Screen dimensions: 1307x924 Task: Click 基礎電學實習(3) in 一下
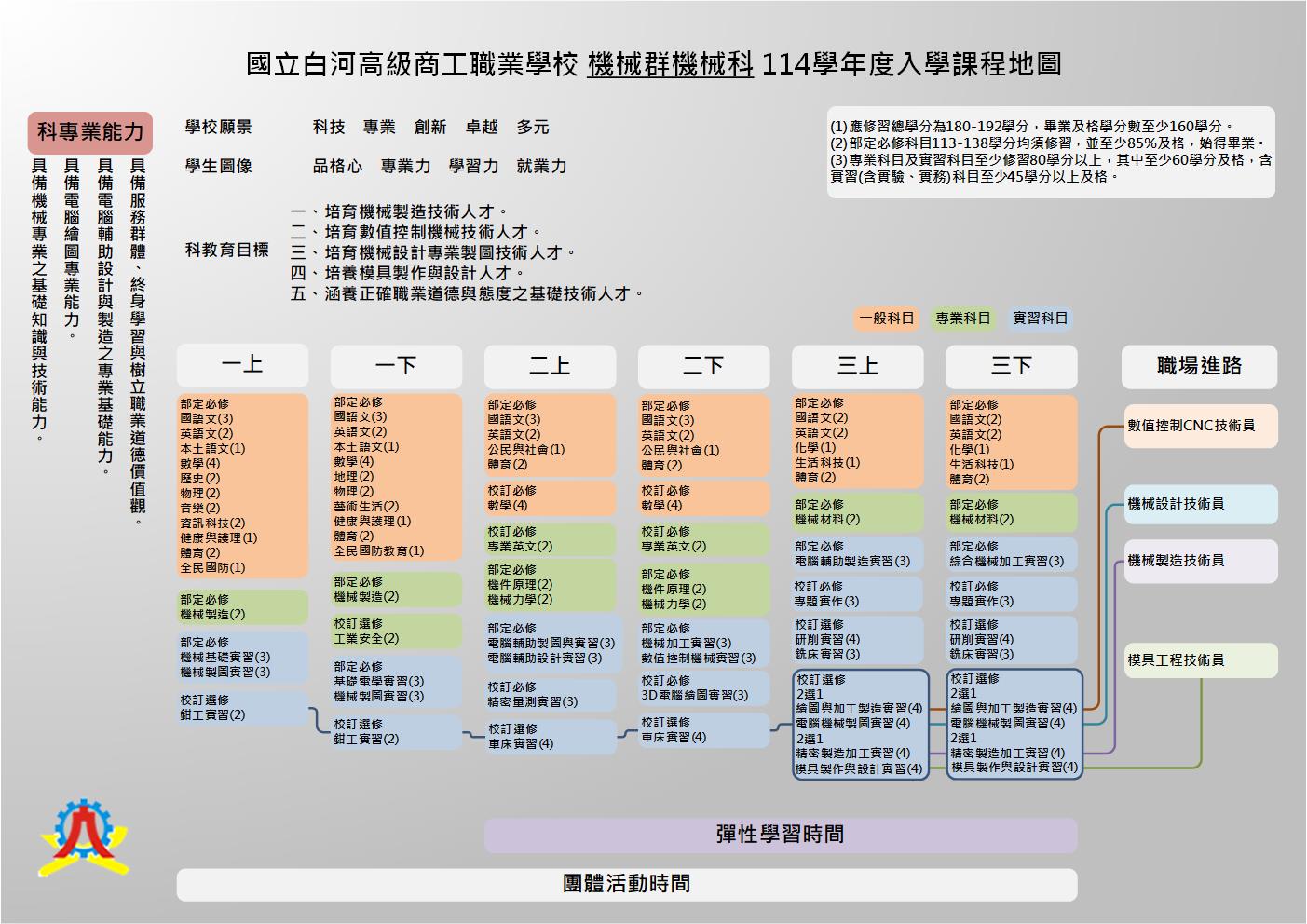pyautogui.click(x=379, y=682)
